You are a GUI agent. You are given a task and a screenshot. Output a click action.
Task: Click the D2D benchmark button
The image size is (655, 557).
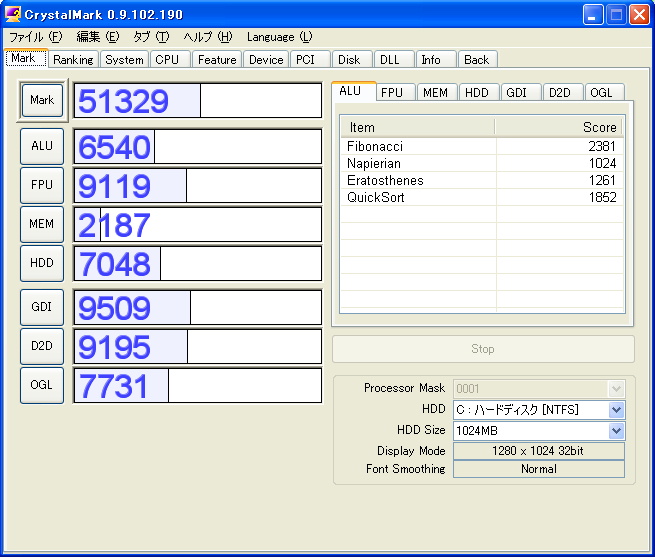point(42,346)
